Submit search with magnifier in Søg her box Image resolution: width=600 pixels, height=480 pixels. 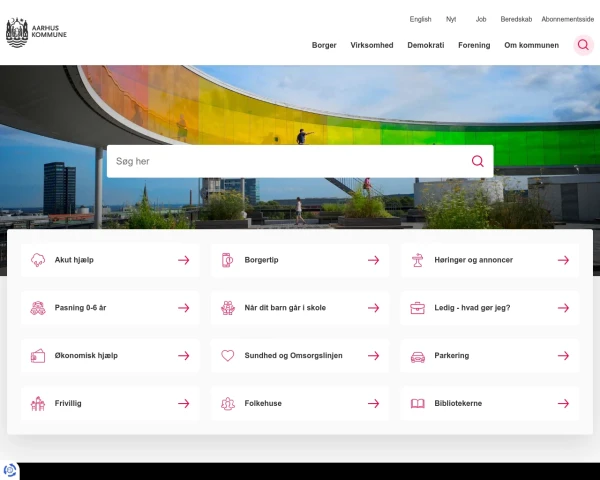[x=477, y=161]
